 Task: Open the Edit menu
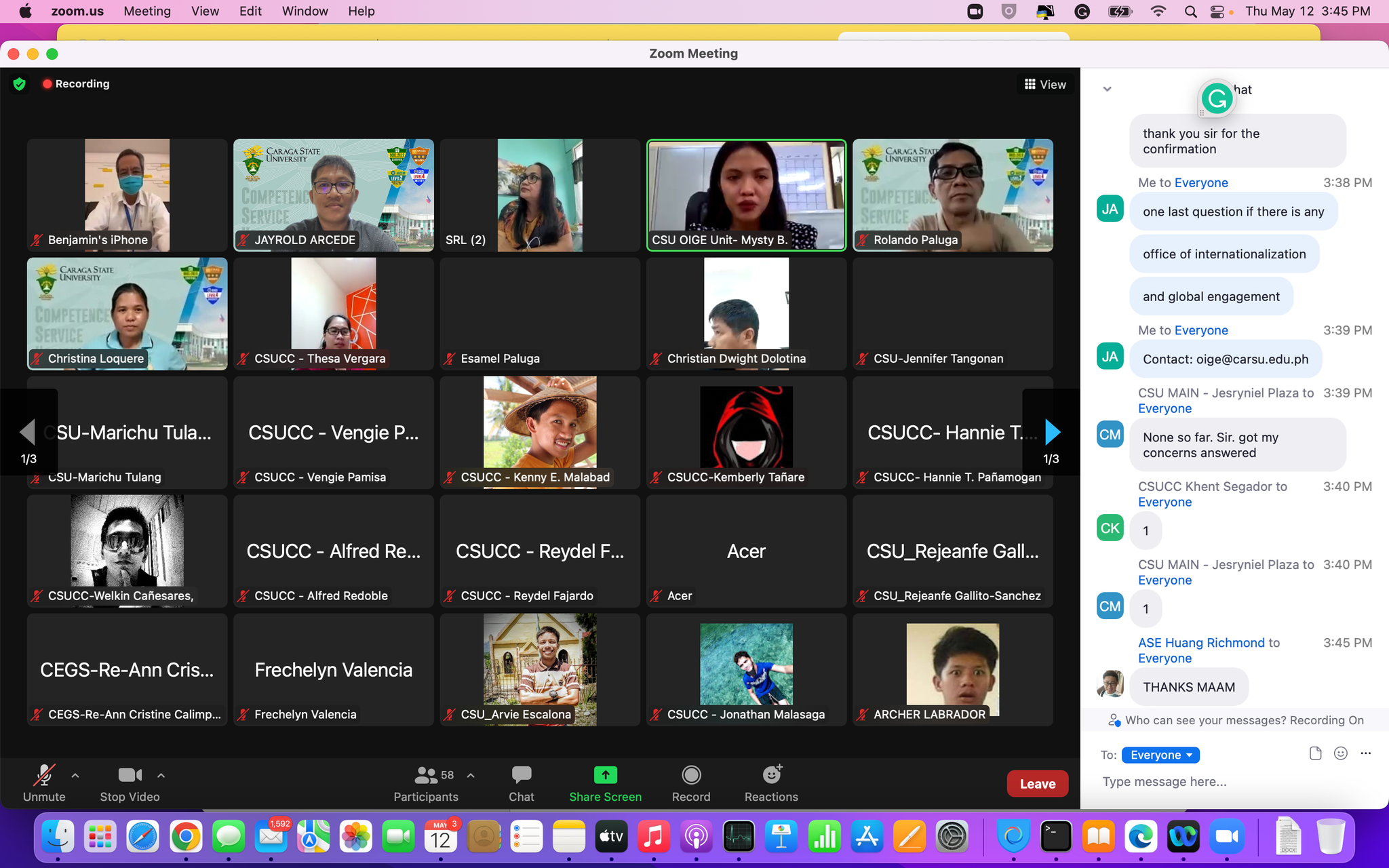click(250, 11)
